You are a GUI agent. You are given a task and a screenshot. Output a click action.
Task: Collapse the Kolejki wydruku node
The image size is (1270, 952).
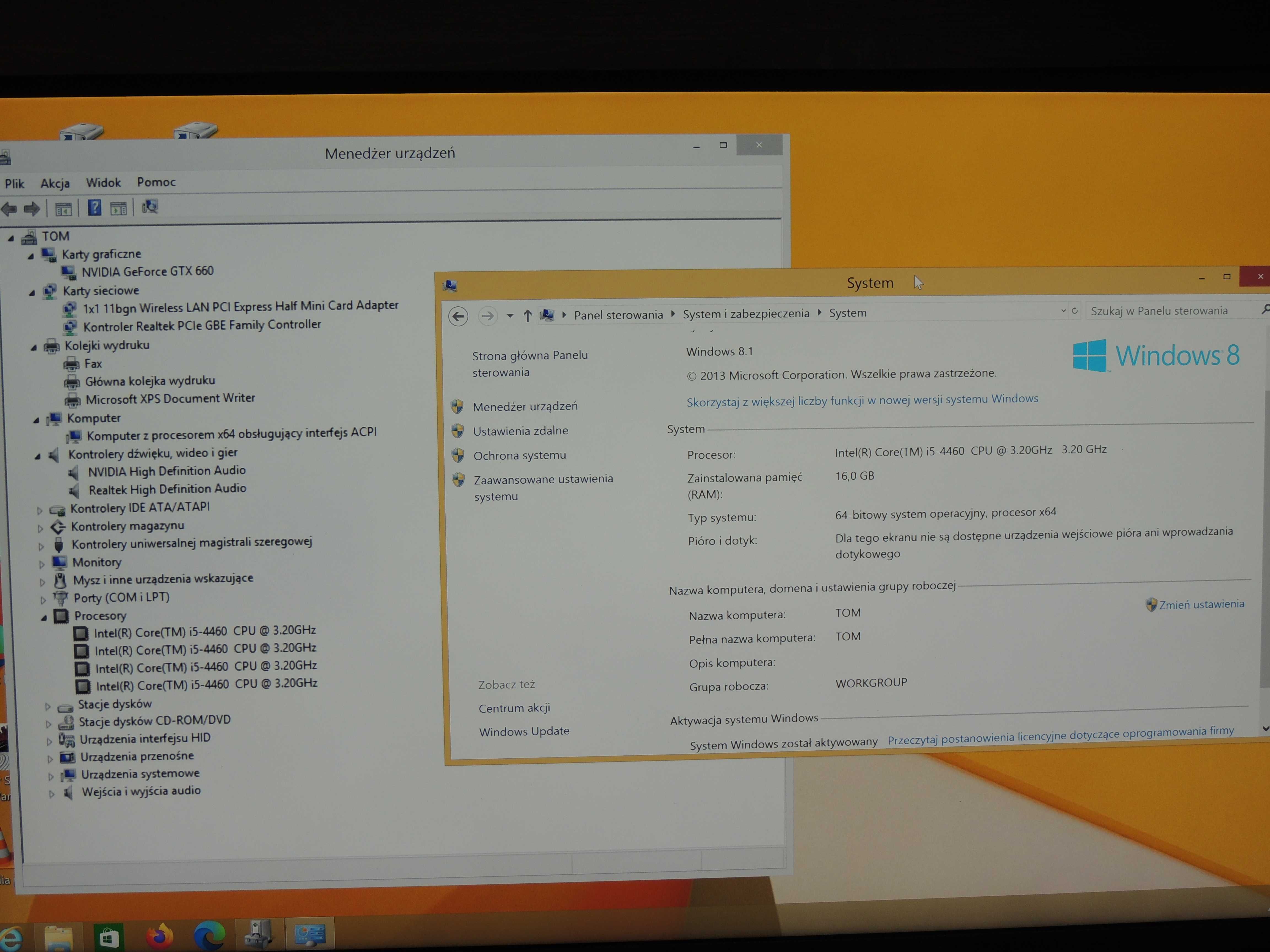click(x=33, y=347)
